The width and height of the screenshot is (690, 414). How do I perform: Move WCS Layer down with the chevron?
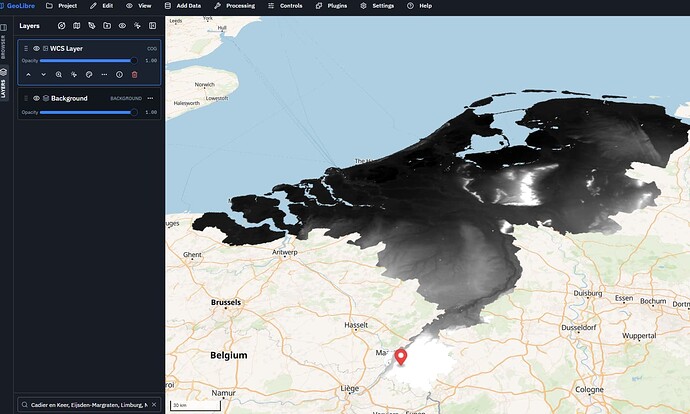click(x=44, y=75)
